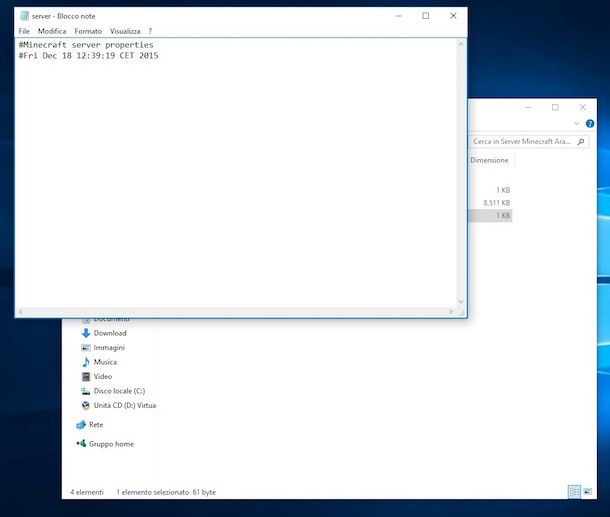This screenshot has width=610, height=517.
Task: Open the Formato menu
Action: pos(88,31)
